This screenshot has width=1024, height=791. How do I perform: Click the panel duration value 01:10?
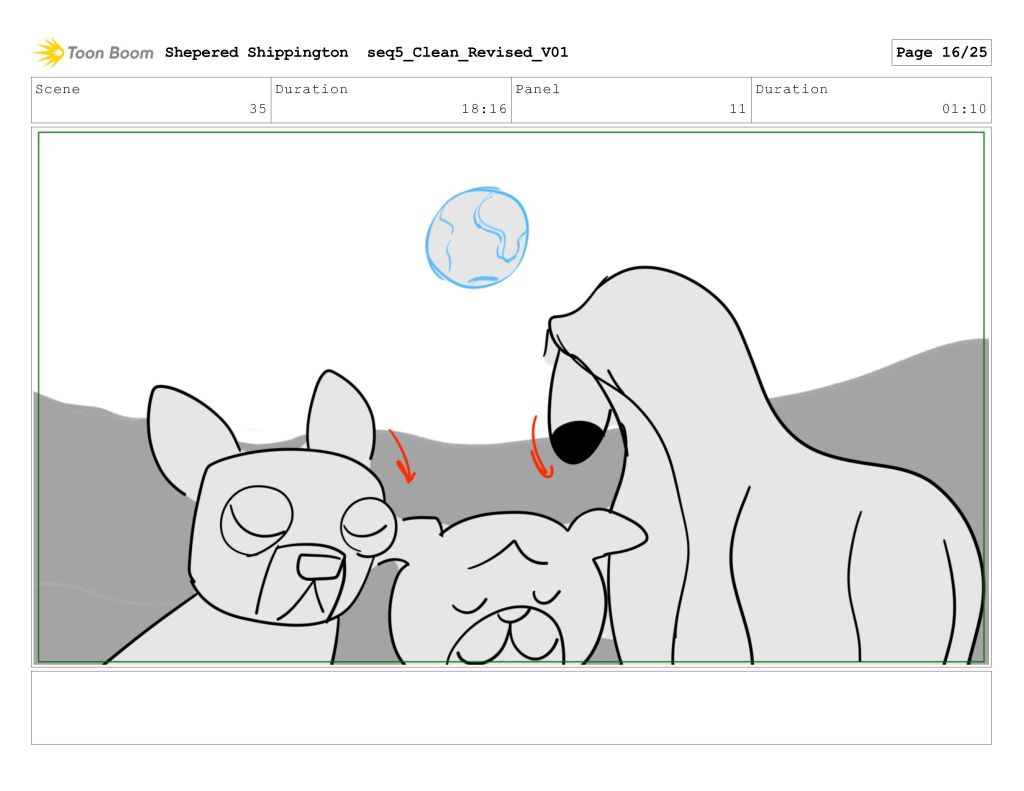click(963, 109)
